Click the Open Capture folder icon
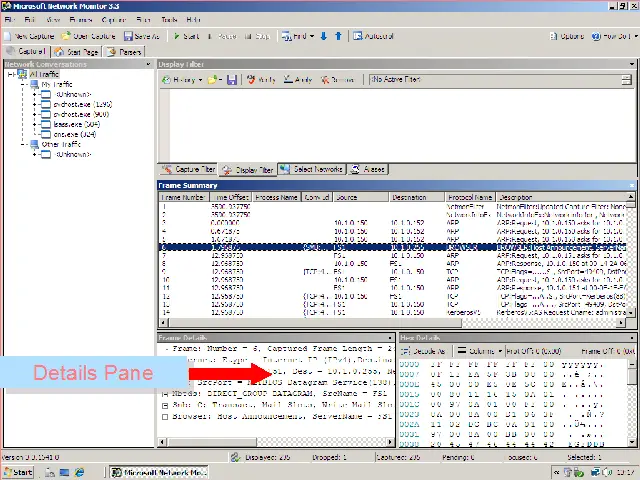The height and width of the screenshot is (480, 640). pos(65,36)
